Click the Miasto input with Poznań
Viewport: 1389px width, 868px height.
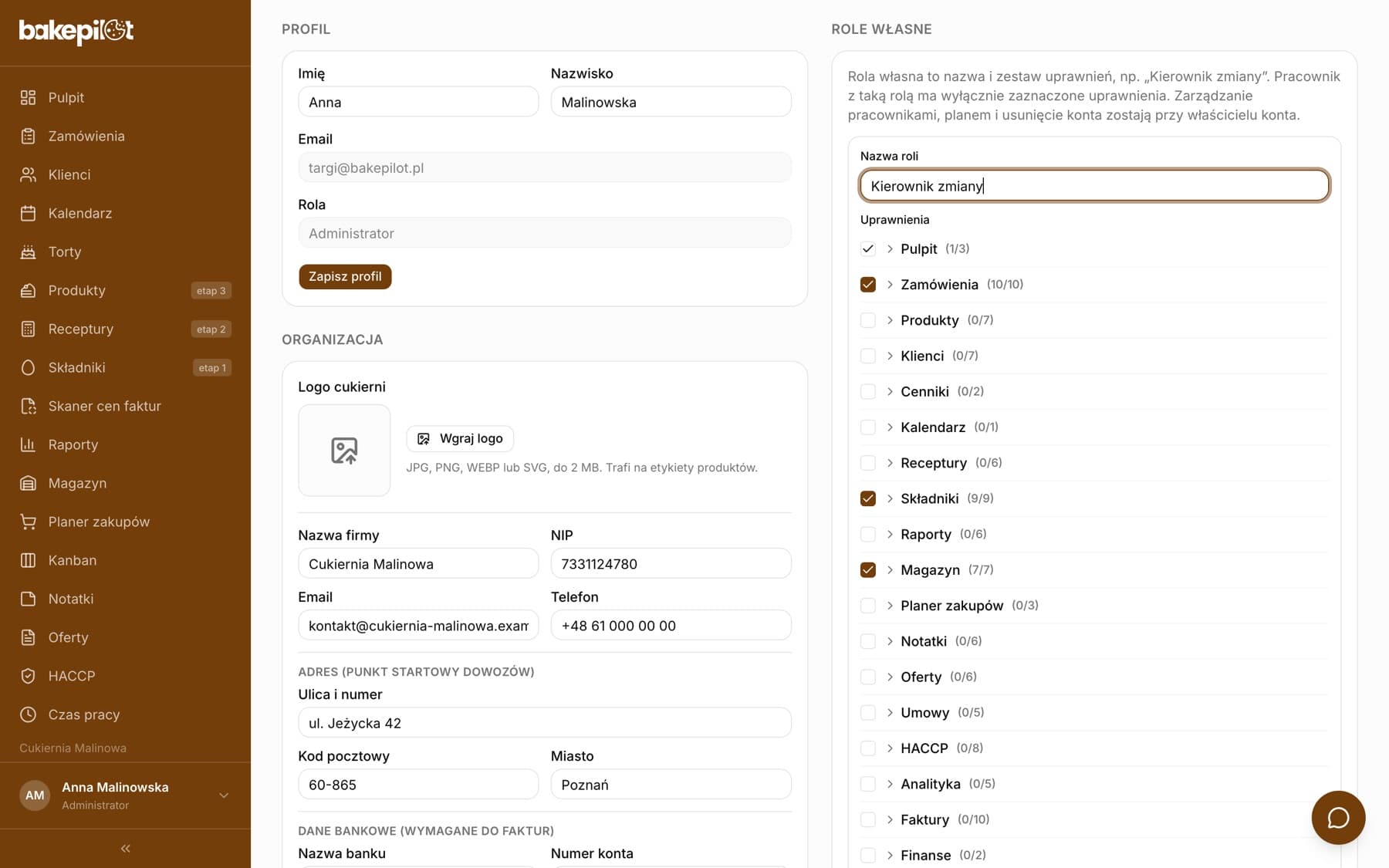pos(671,785)
